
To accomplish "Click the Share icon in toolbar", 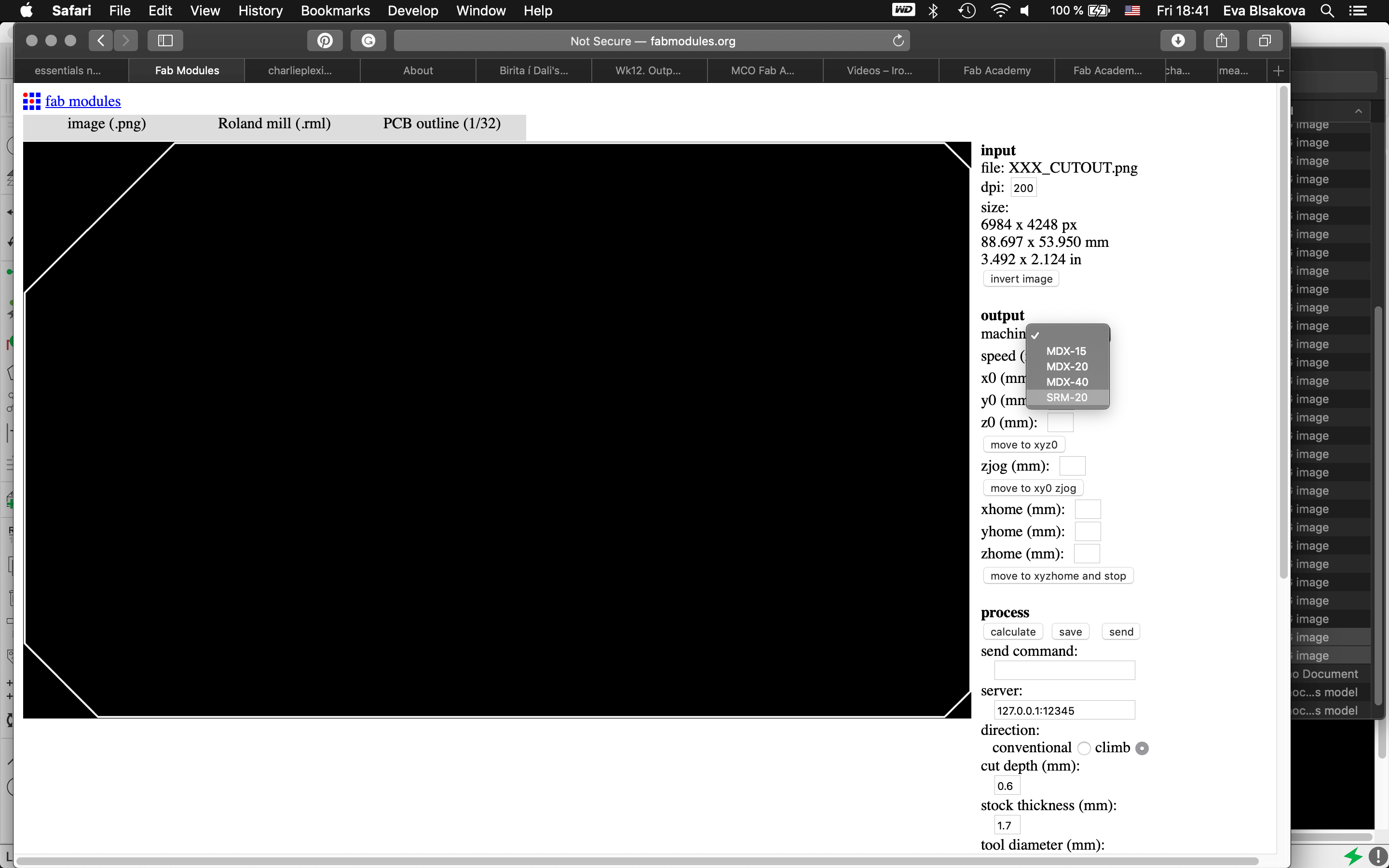I will point(1221,41).
